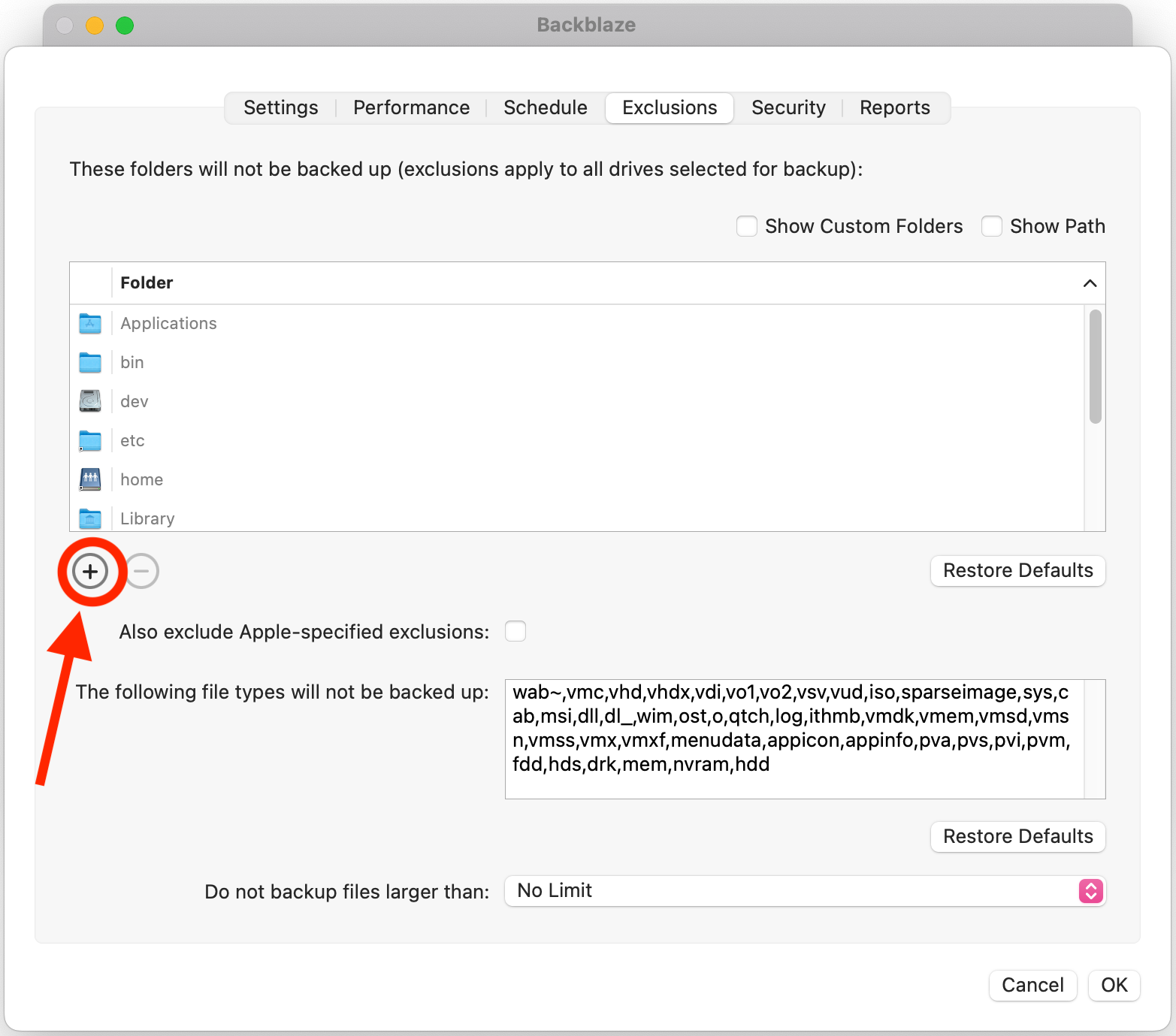Click the plus button to add exclusion folder
This screenshot has width=1176, height=1036.
pos(90,572)
